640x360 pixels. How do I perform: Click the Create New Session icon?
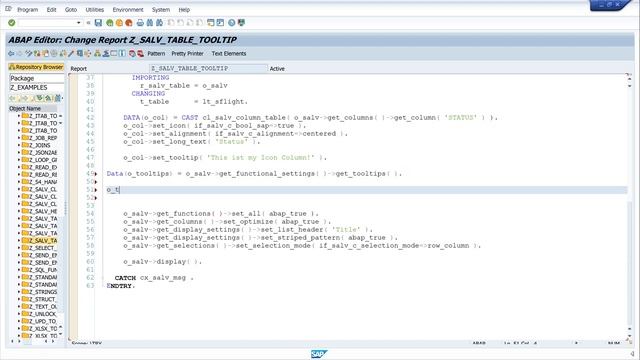tap(211, 23)
